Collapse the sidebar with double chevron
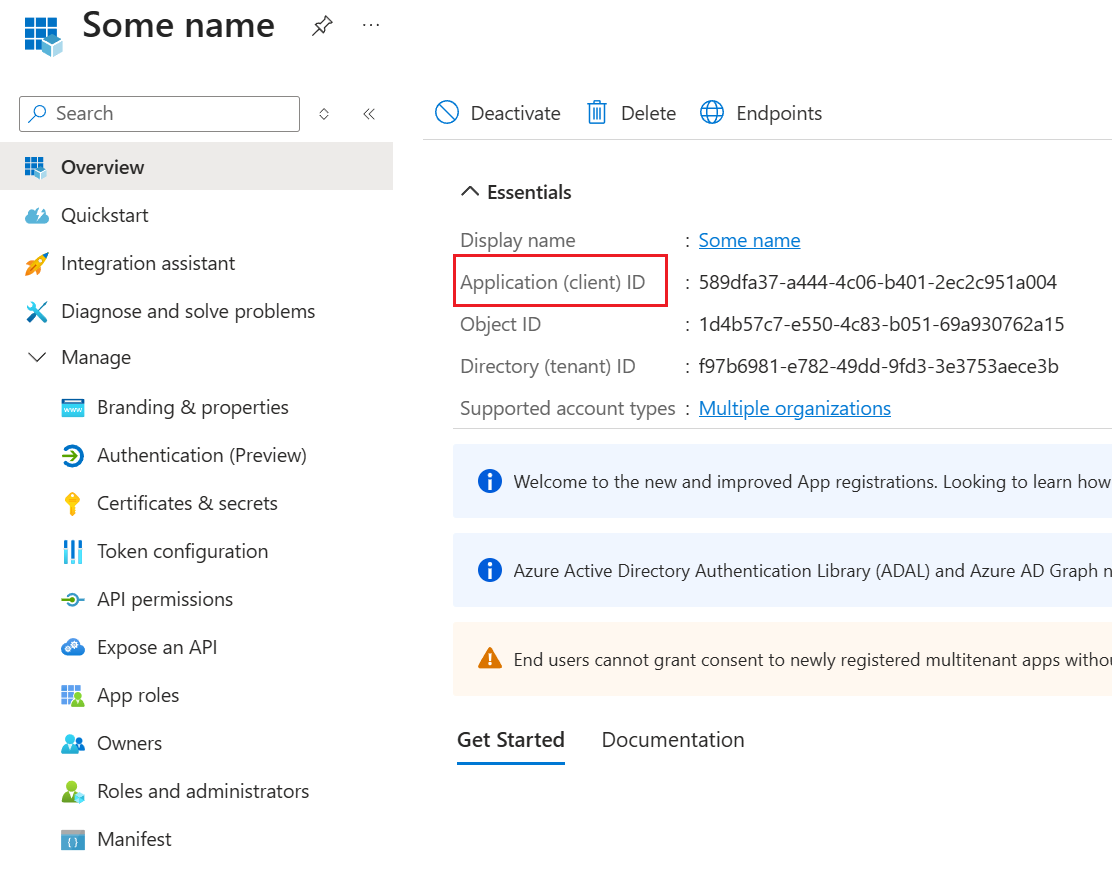1112x873 pixels. 369,114
